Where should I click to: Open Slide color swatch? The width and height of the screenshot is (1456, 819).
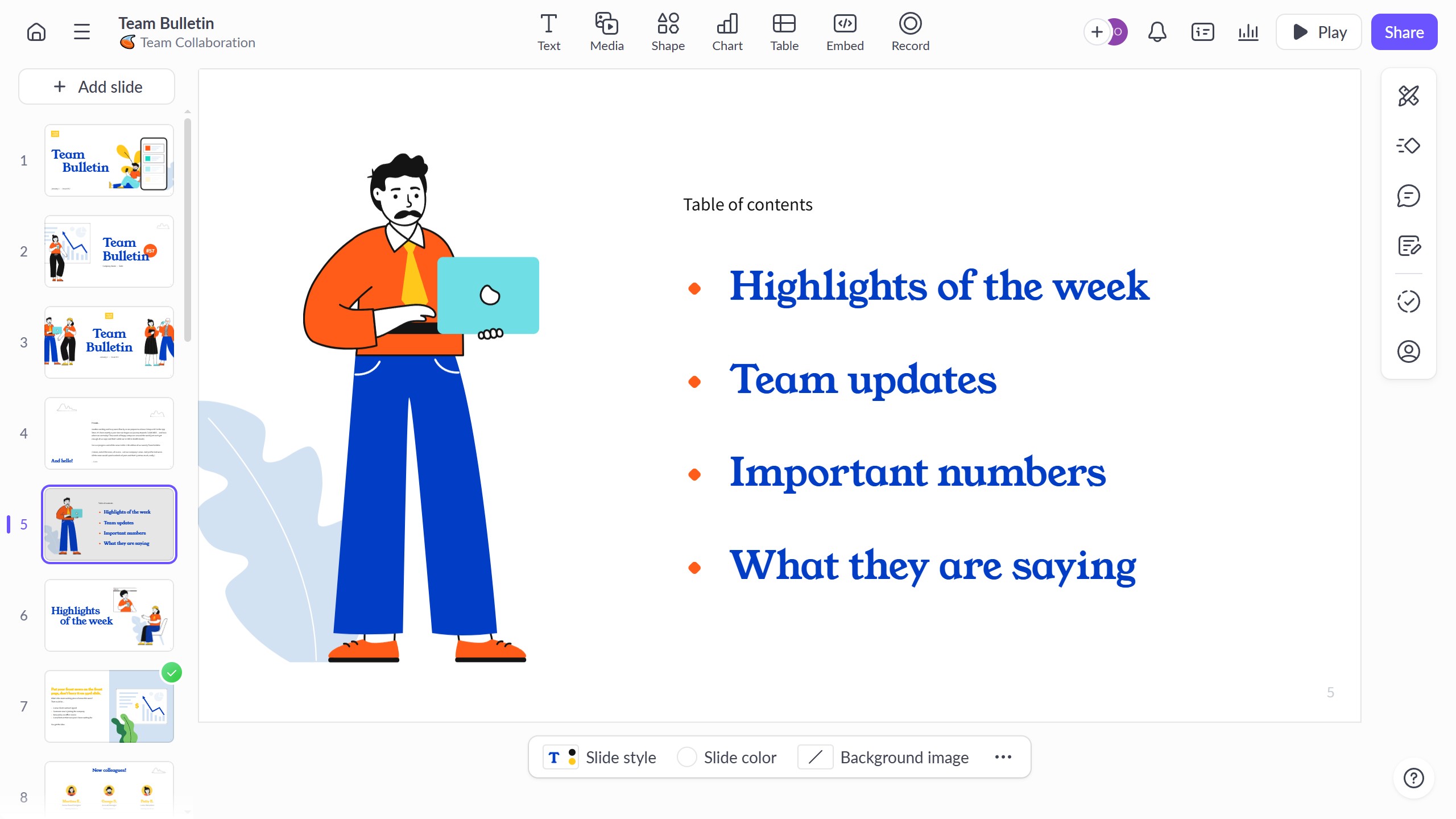click(687, 757)
